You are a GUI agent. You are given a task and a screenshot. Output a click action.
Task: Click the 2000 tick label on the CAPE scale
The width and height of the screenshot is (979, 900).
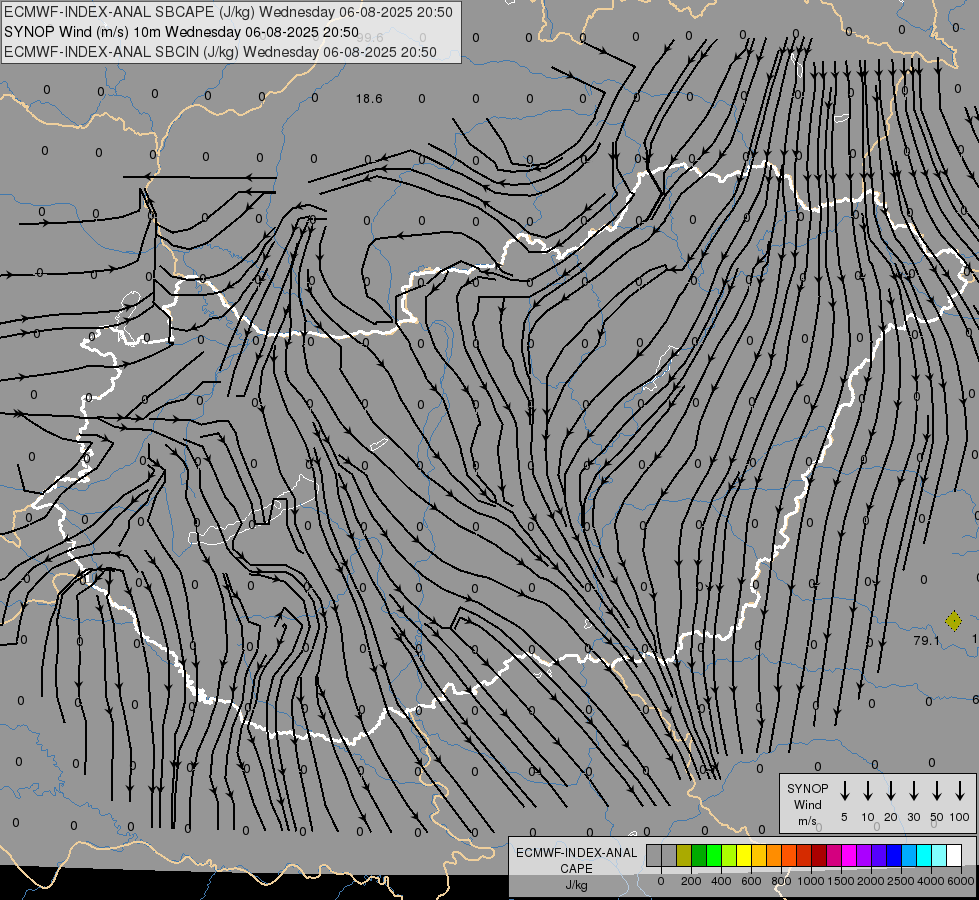(871, 881)
